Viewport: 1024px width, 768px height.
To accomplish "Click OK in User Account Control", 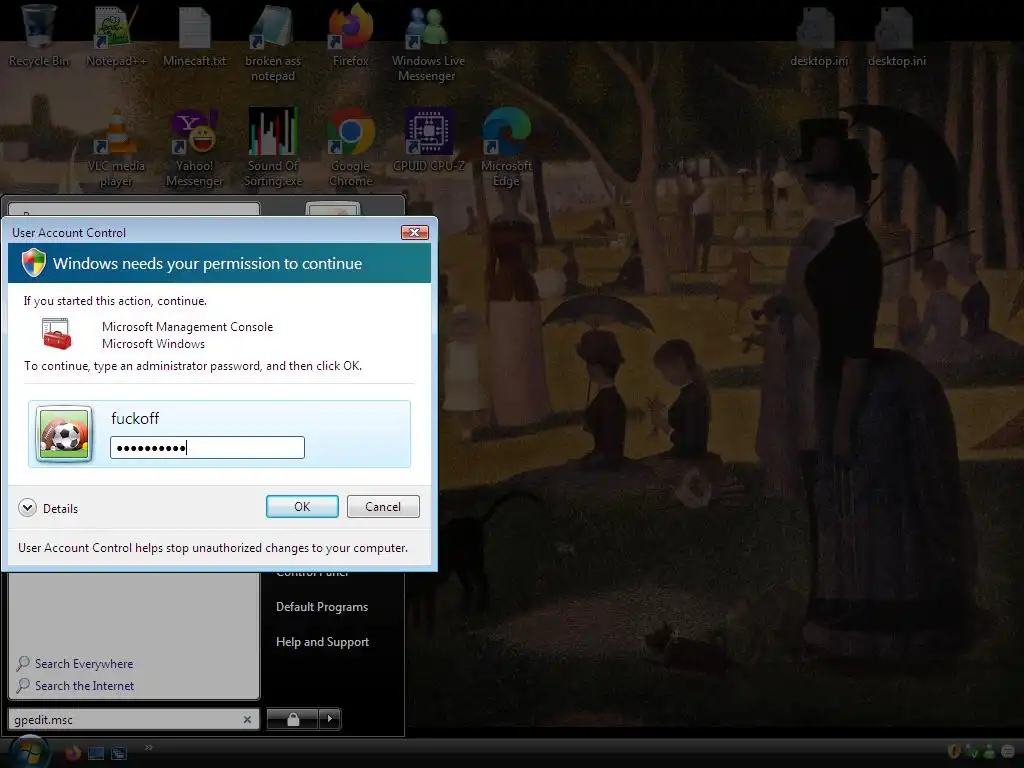I will coord(302,507).
